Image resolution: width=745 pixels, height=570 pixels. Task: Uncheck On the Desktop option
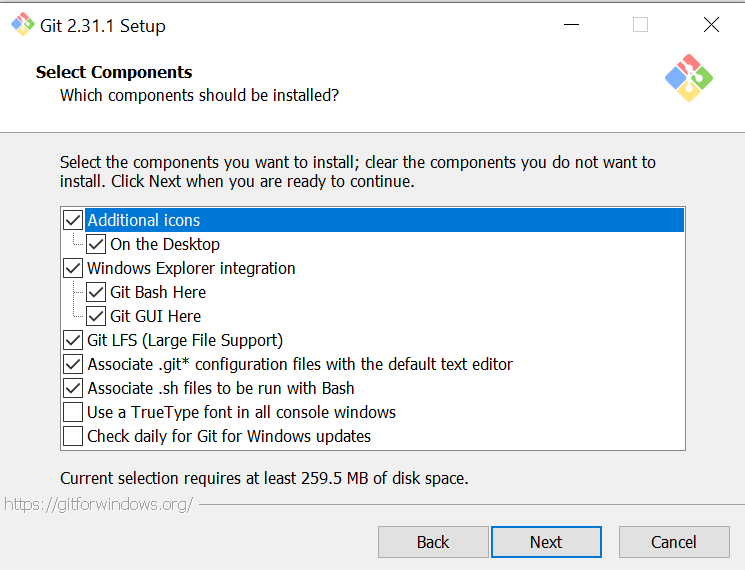(96, 244)
